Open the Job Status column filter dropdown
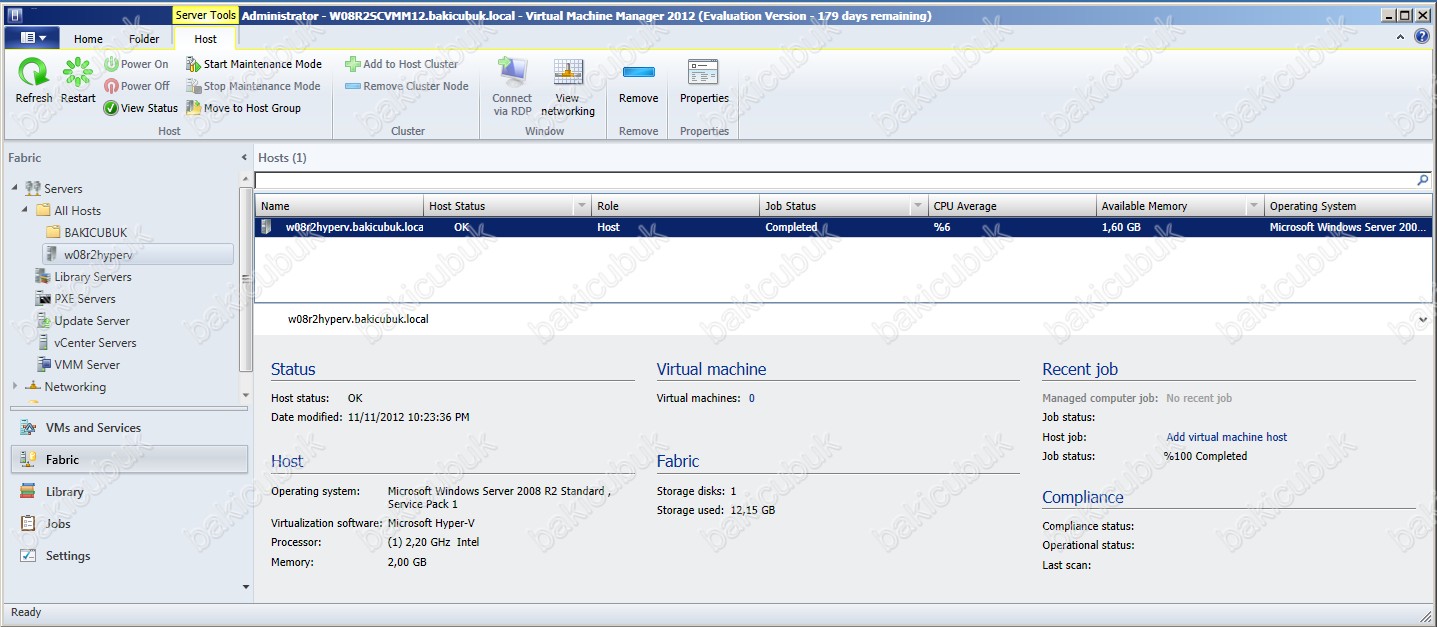Image resolution: width=1437 pixels, height=627 pixels. coord(918,206)
